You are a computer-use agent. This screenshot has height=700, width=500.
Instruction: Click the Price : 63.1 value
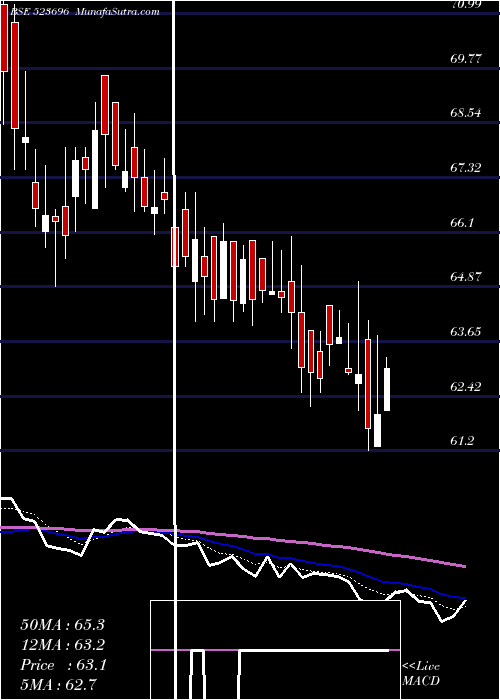click(x=63, y=666)
